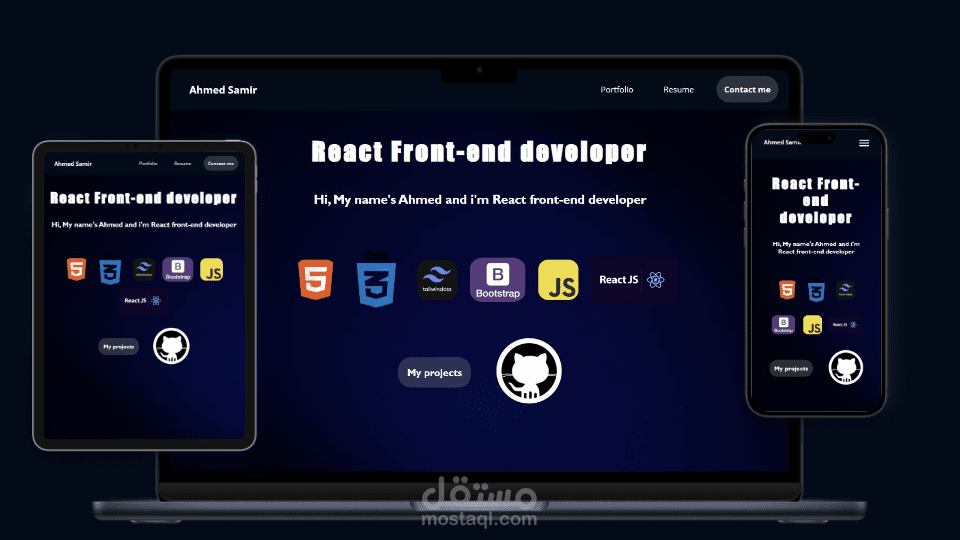Screen dimensions: 960x540
Task: Open Portfolio in tablet navbar
Action: (148, 163)
